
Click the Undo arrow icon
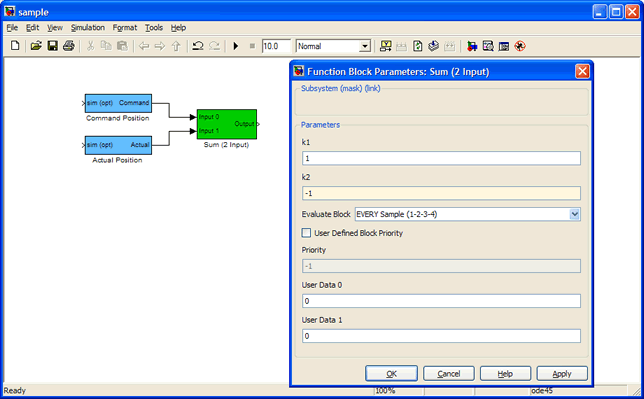click(198, 46)
